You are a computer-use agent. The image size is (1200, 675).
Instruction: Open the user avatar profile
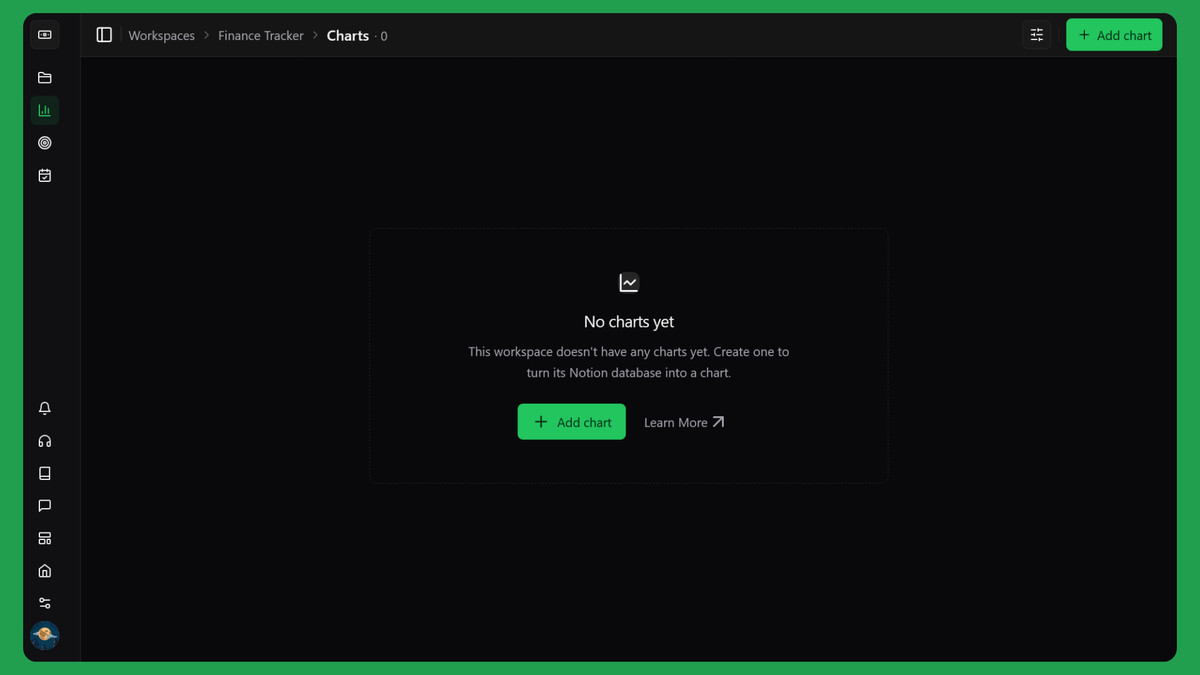(45, 635)
